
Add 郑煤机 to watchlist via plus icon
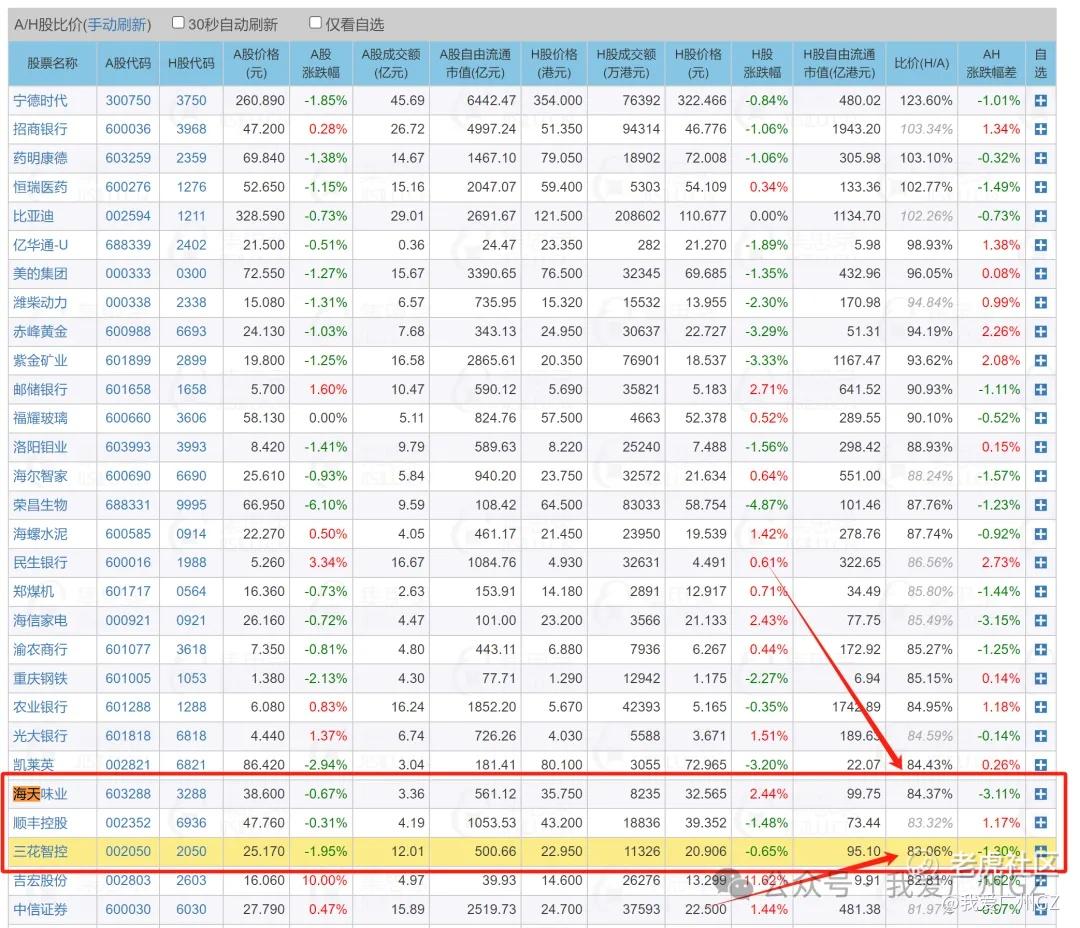click(1040, 592)
